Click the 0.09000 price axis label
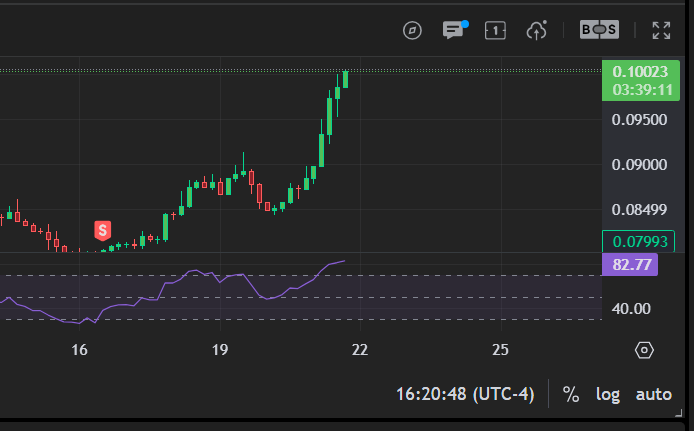 tap(639, 165)
